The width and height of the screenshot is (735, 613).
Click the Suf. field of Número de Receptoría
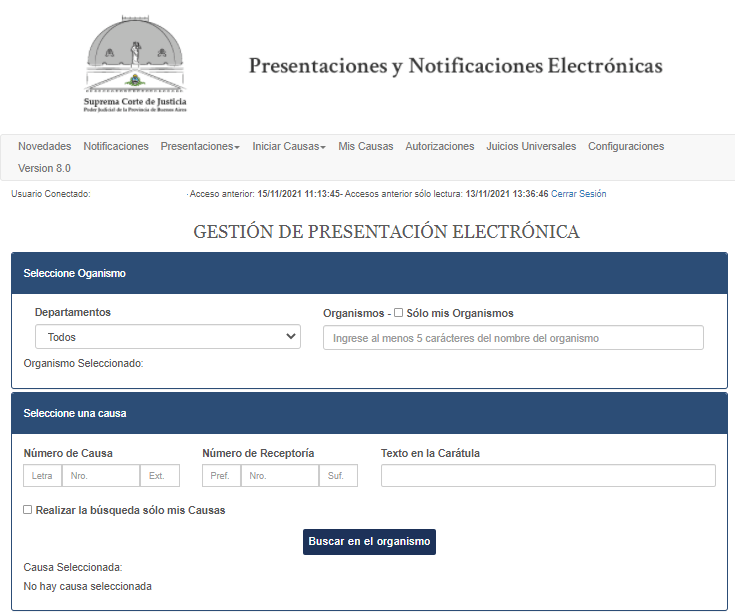338,476
